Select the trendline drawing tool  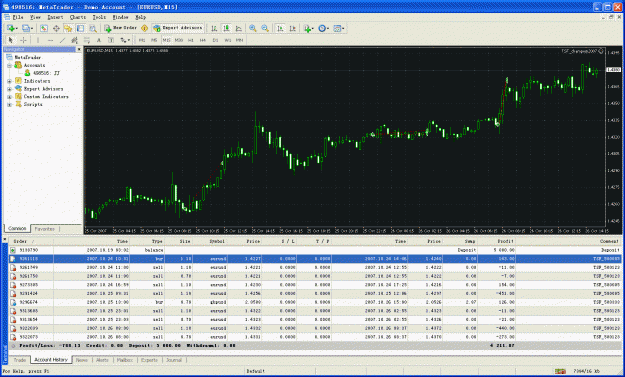pyautogui.click(x=62, y=40)
